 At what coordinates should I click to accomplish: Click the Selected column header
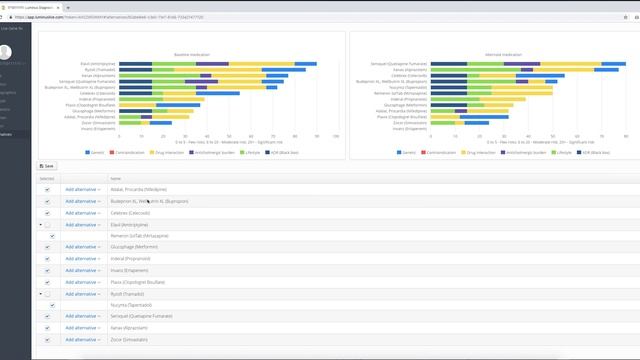pos(47,179)
